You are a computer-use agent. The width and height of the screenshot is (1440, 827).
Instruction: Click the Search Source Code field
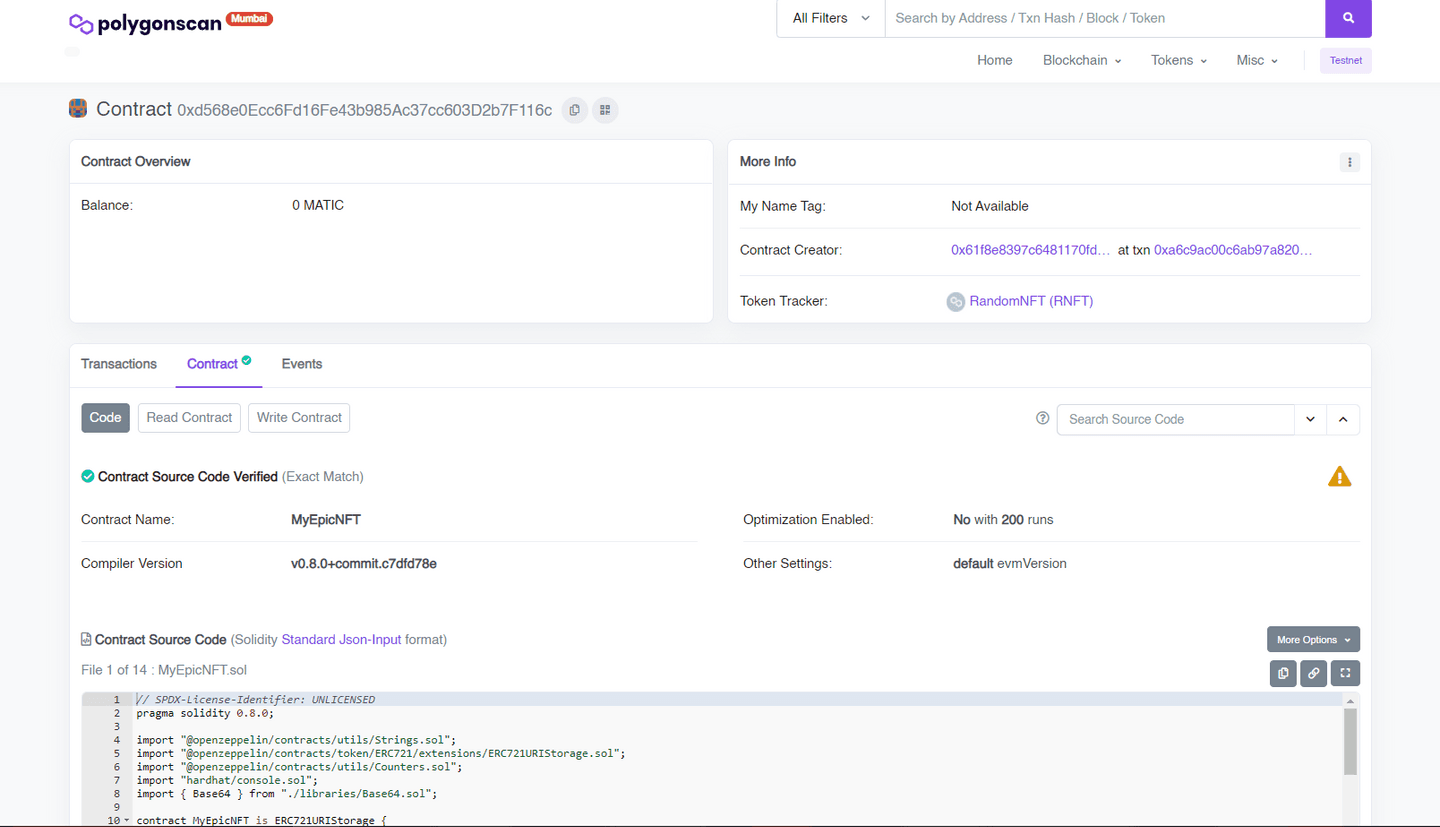pyautogui.click(x=1176, y=419)
